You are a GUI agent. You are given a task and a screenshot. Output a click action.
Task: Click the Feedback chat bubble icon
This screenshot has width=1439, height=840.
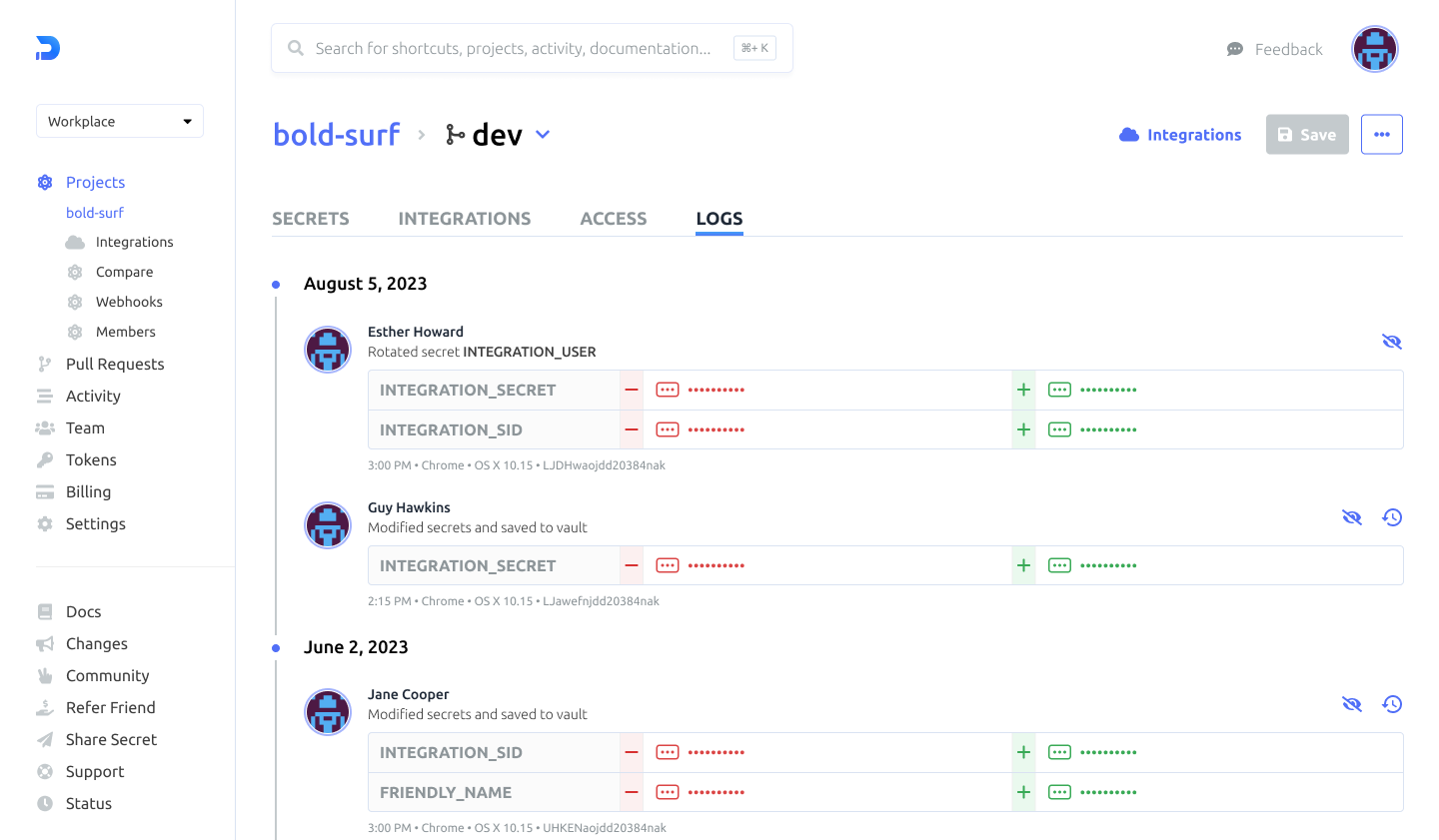point(1234,48)
